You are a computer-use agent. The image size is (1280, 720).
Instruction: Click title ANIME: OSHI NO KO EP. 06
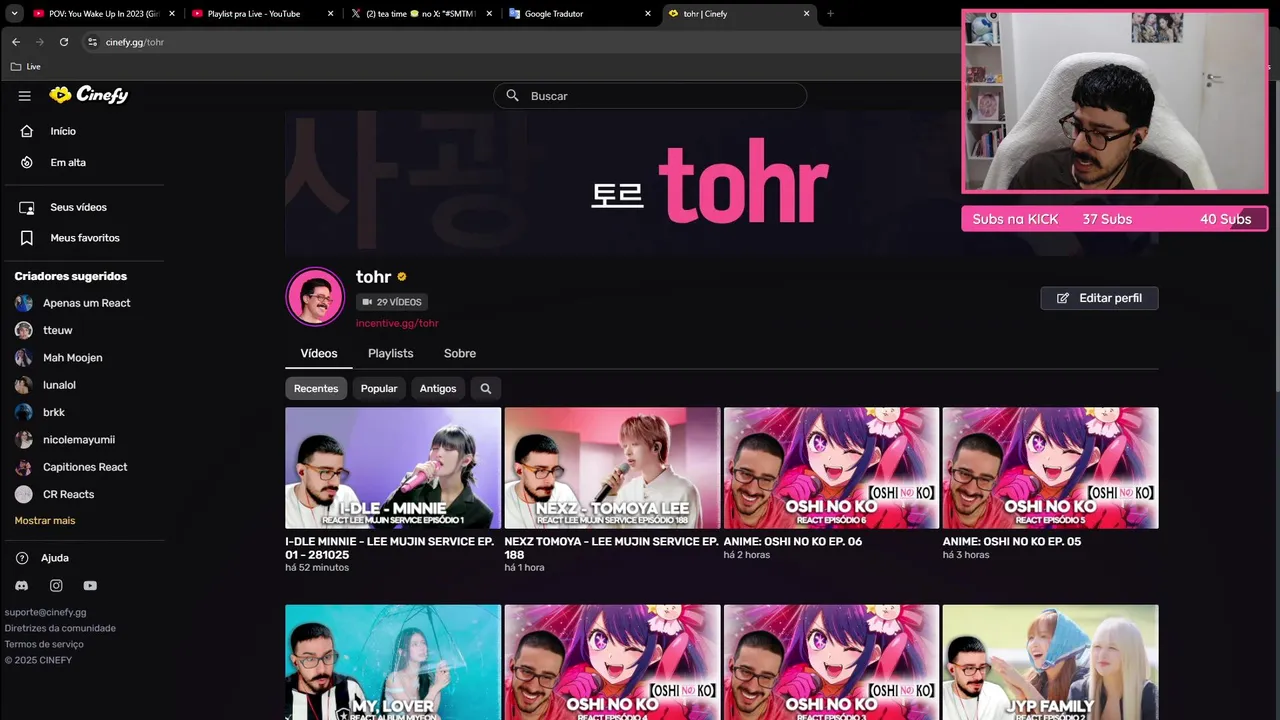(793, 542)
